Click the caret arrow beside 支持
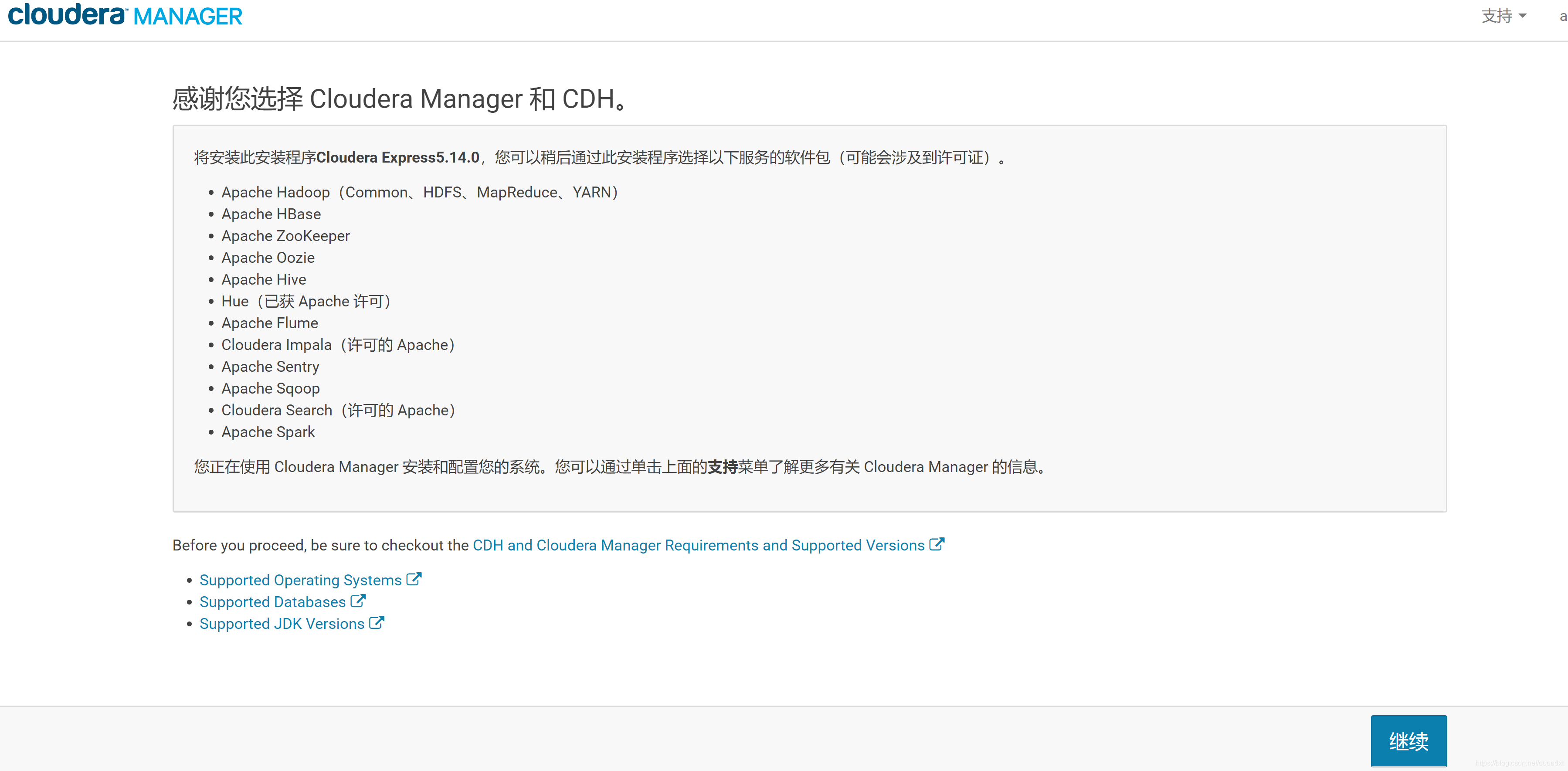The image size is (1568, 771). click(1522, 16)
